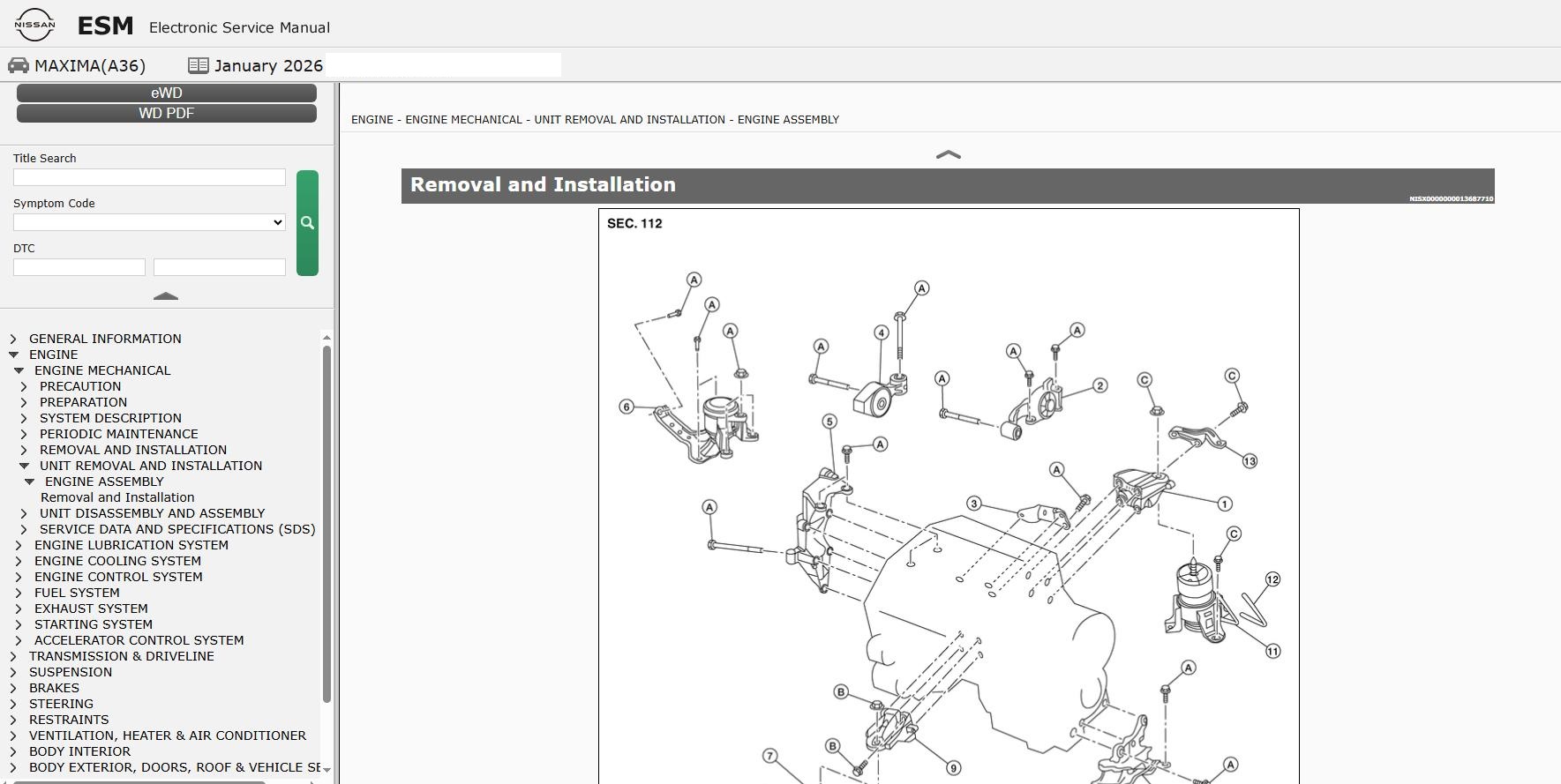Collapse the search panel with up arrow
Image resolution: width=1561 pixels, height=784 pixels.
coord(166,296)
